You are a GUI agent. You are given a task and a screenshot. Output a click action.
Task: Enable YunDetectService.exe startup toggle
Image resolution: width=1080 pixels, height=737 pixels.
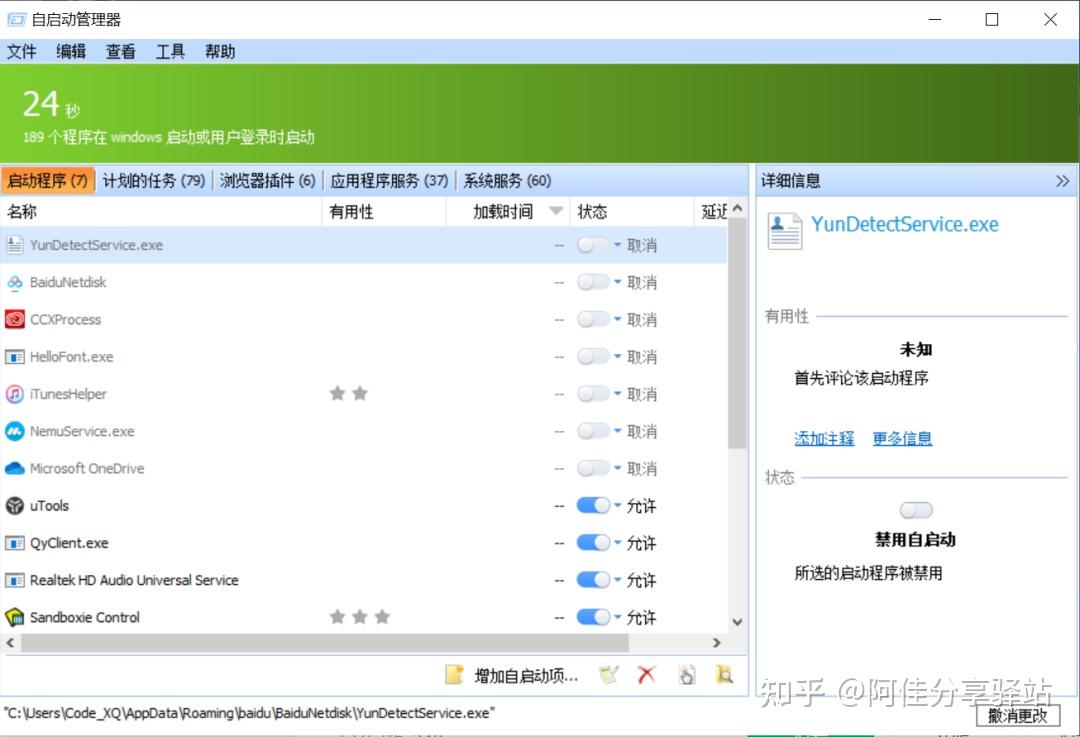[593, 245]
